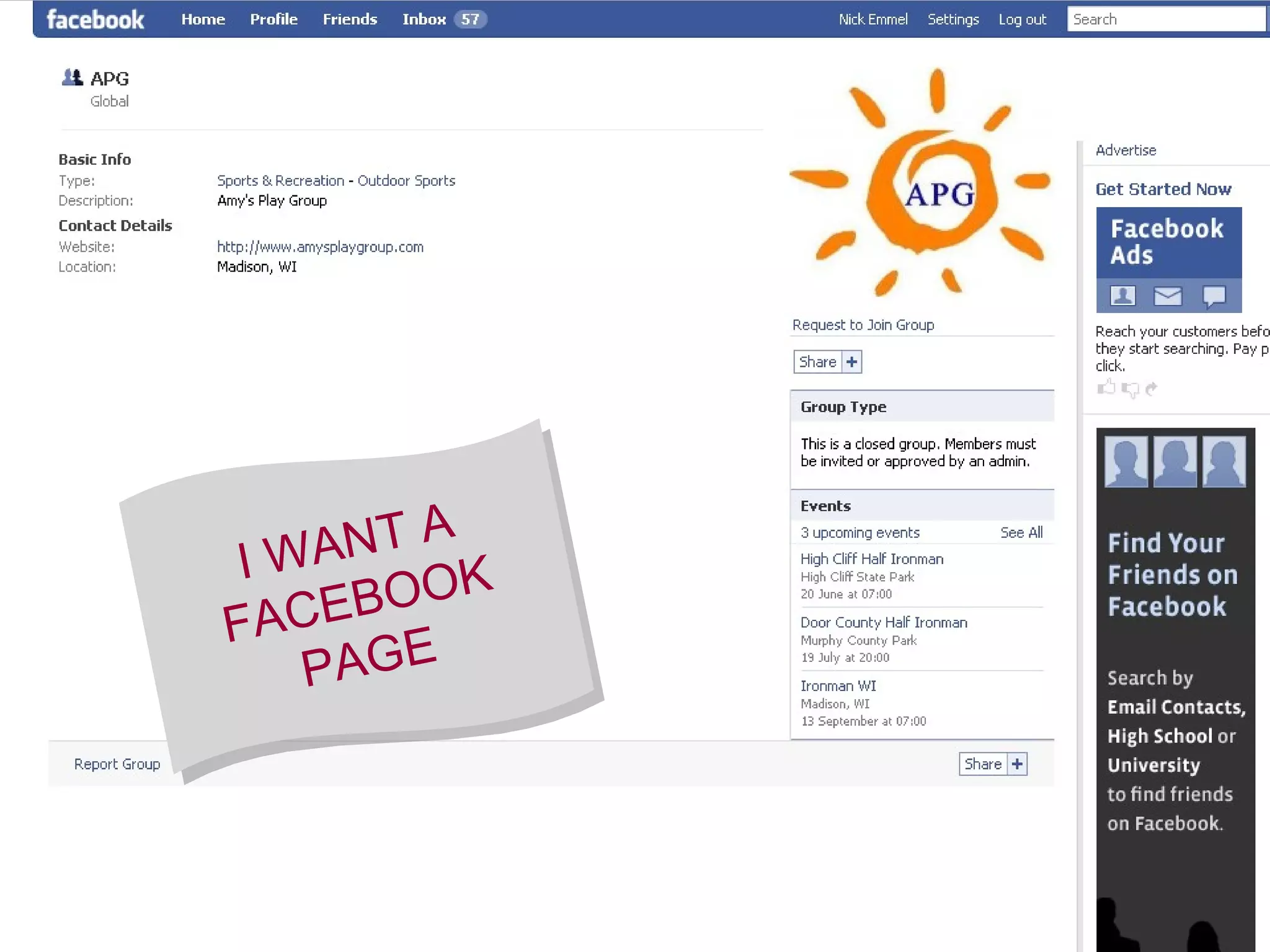The image size is (1270, 952).
Task: Click the share arrow icon under the ad
Action: [x=1152, y=389]
